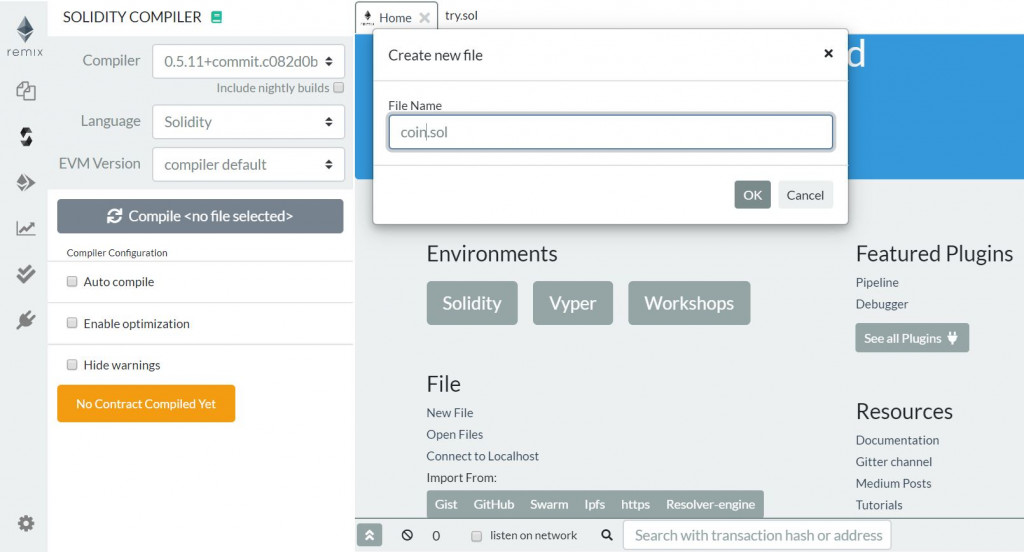Select the Vyper environment button

click(x=573, y=303)
